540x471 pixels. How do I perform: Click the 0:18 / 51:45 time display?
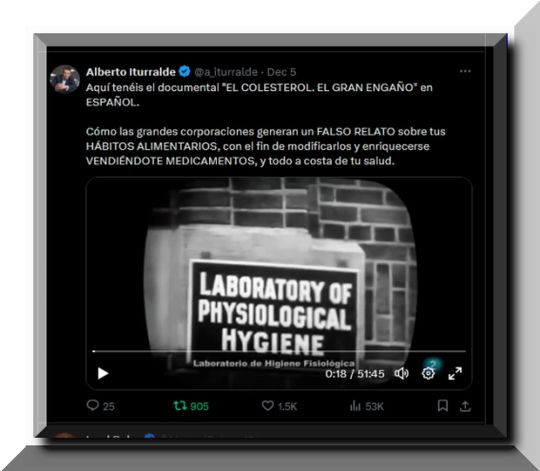(x=355, y=374)
